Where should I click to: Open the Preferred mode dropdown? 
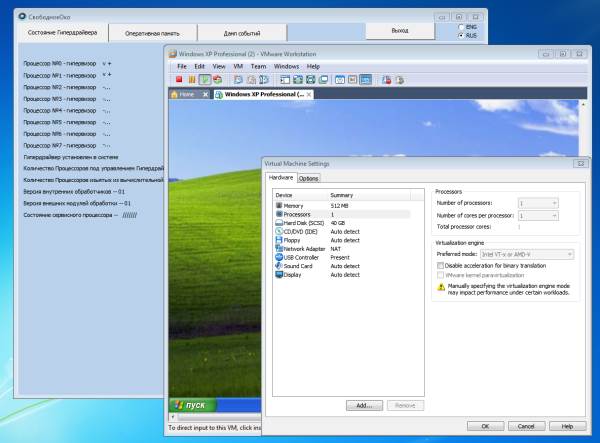(x=527, y=254)
